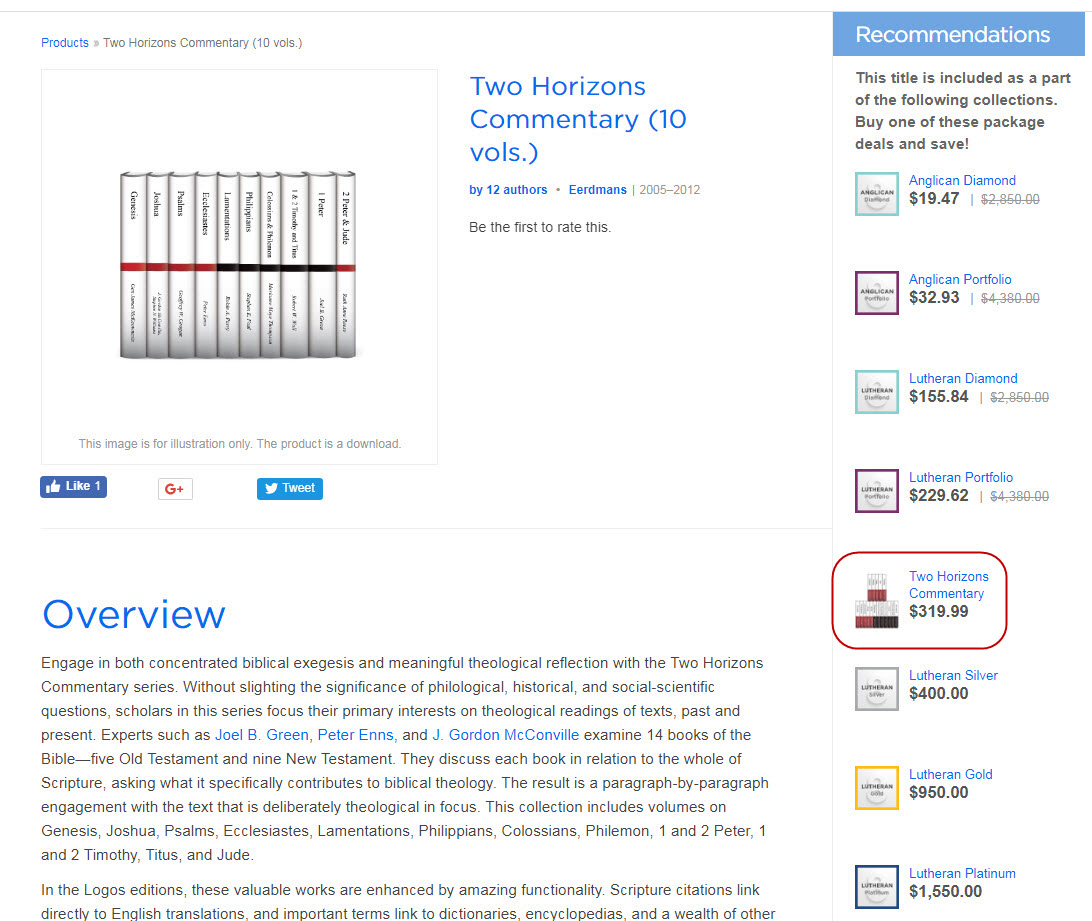Click the $400.00 Lutheran Silver price
Viewport: 1092px width, 921px height.
[x=939, y=693]
